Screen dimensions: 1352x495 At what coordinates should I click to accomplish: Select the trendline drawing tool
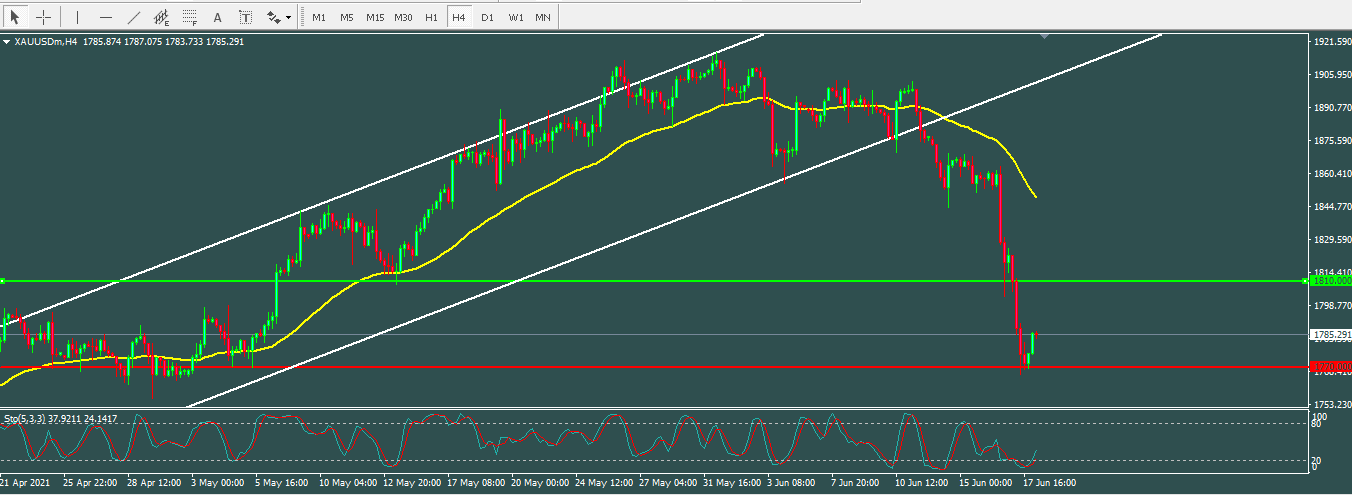pyautogui.click(x=134, y=17)
